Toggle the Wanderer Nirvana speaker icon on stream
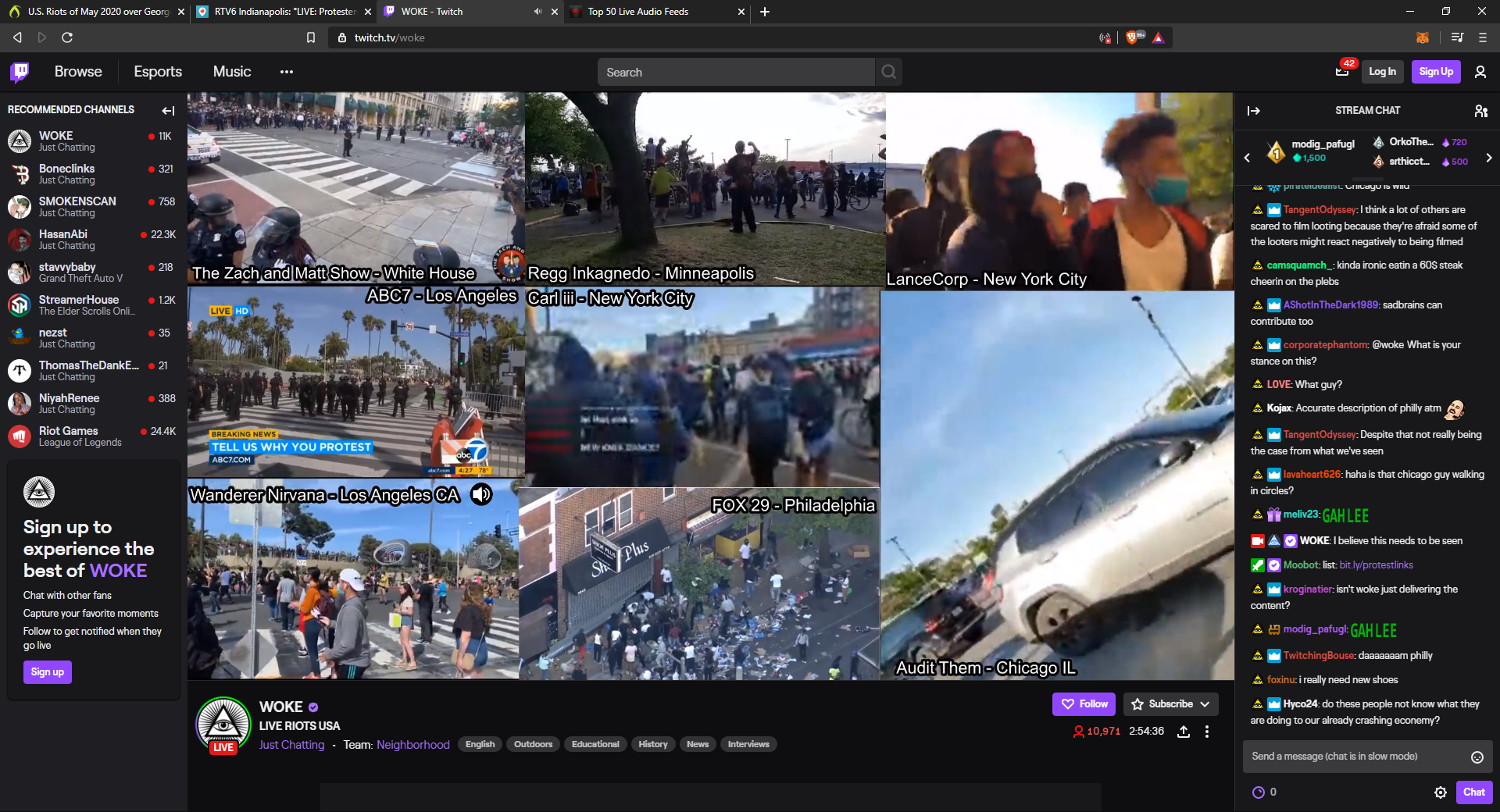Screen dimensions: 1500x812 [481, 494]
